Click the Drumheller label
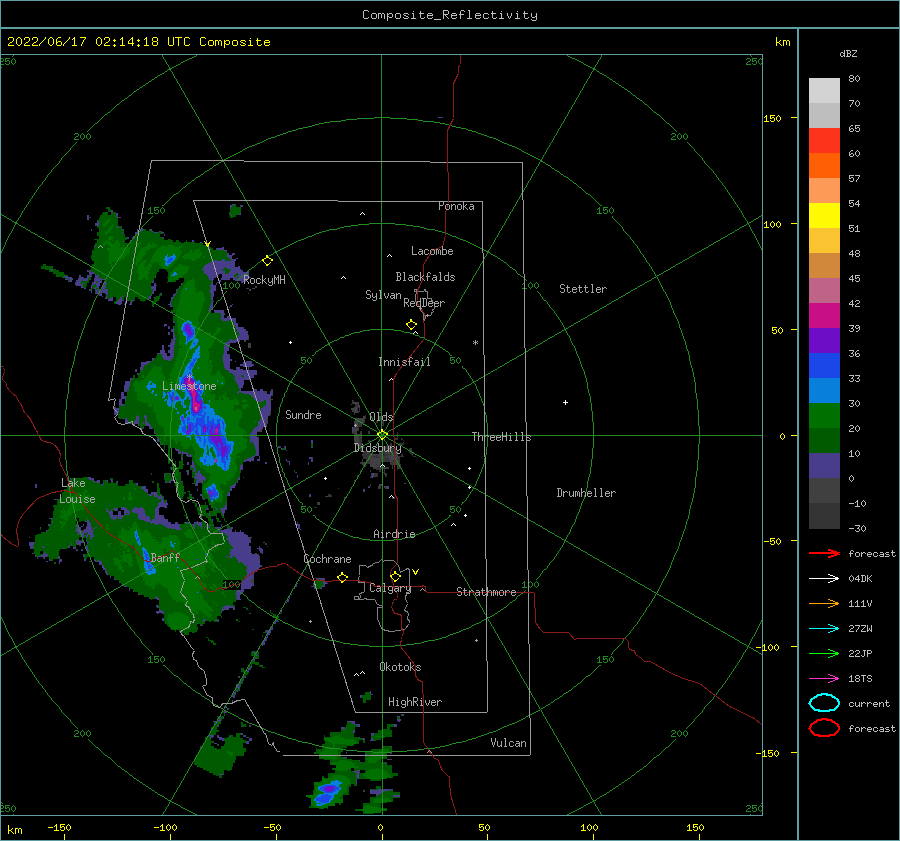 tap(586, 493)
